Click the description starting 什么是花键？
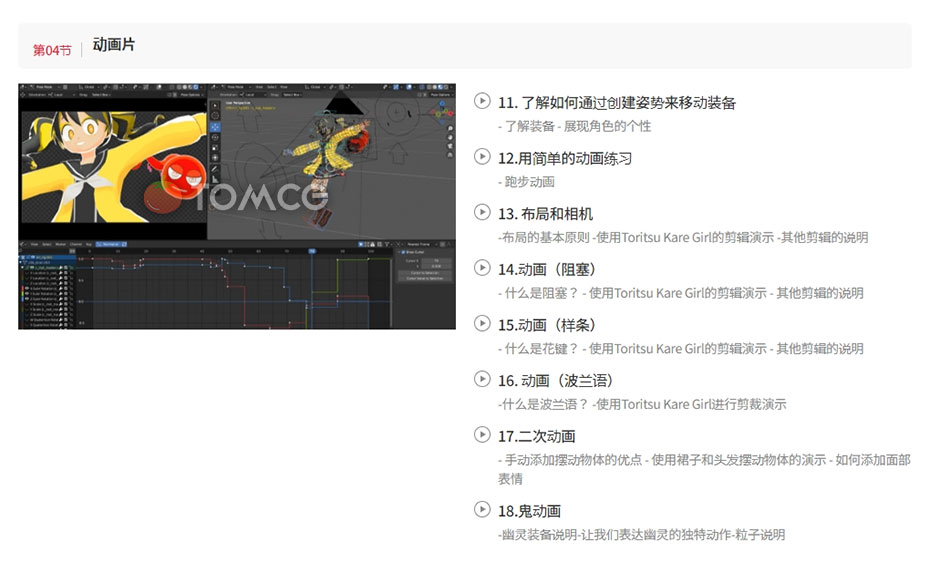Image resolution: width=930 pixels, height=561 pixels. 680,349
